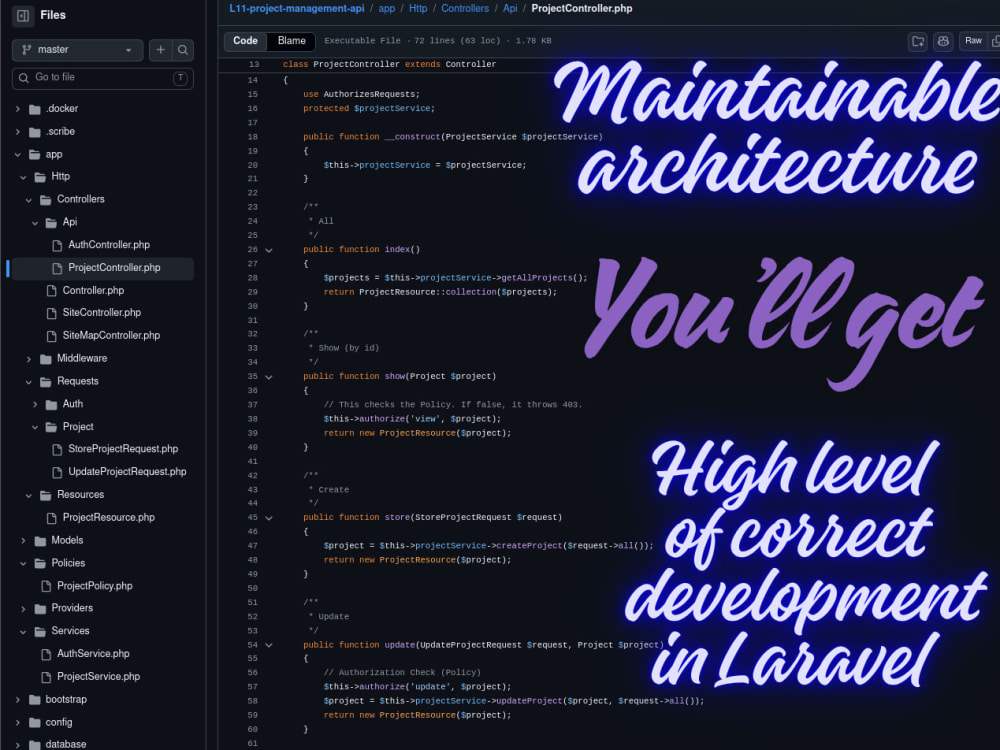Collapse the store() function fold arrow
Viewport: 1000px width, 750px height.
click(x=269, y=518)
